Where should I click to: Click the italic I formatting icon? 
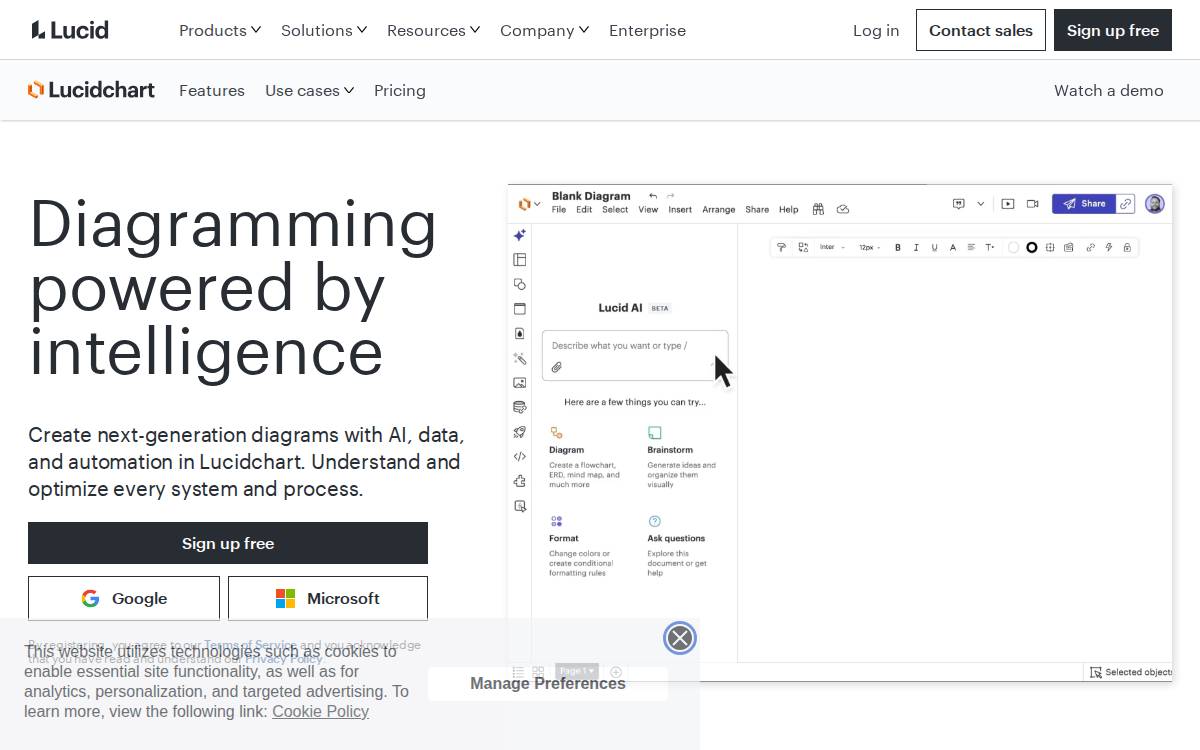916,247
